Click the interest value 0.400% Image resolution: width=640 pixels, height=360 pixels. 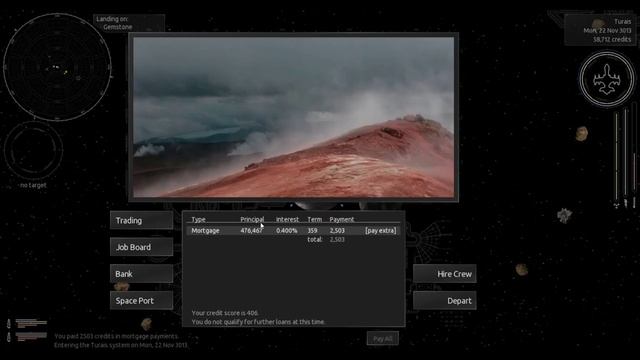[287, 231]
